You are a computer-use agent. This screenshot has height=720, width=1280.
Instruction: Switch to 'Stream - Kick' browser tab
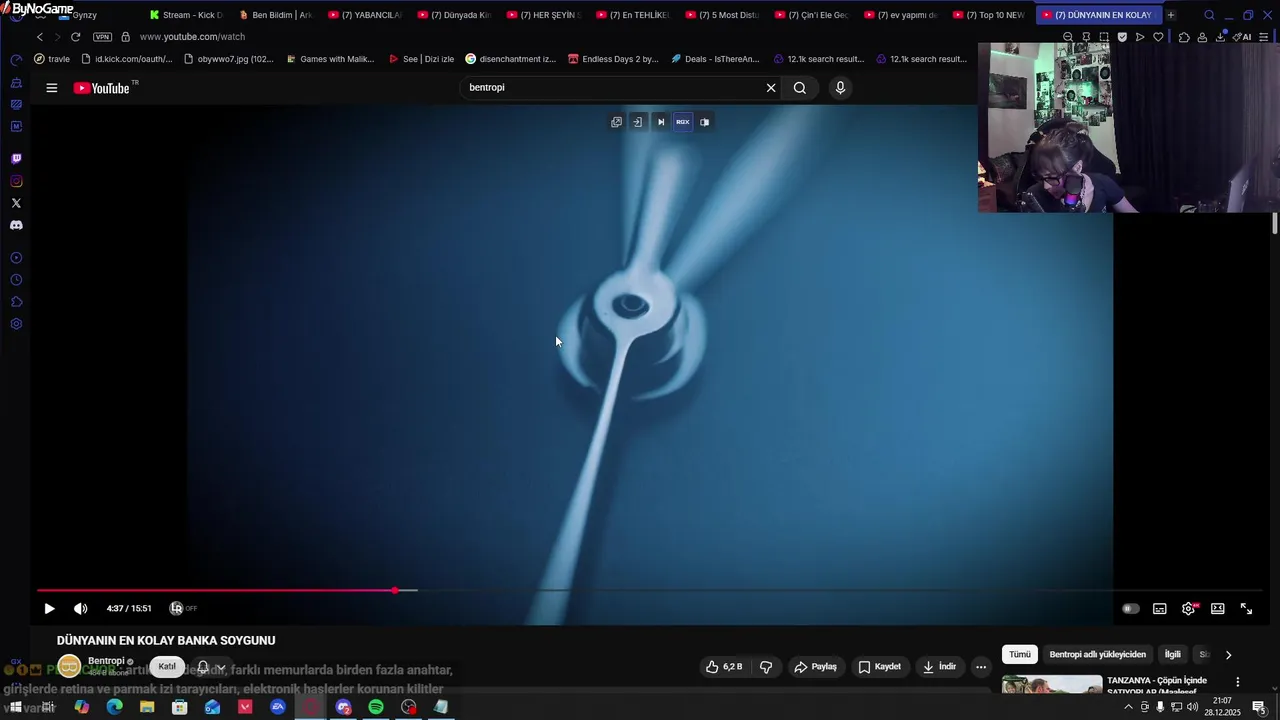click(186, 15)
